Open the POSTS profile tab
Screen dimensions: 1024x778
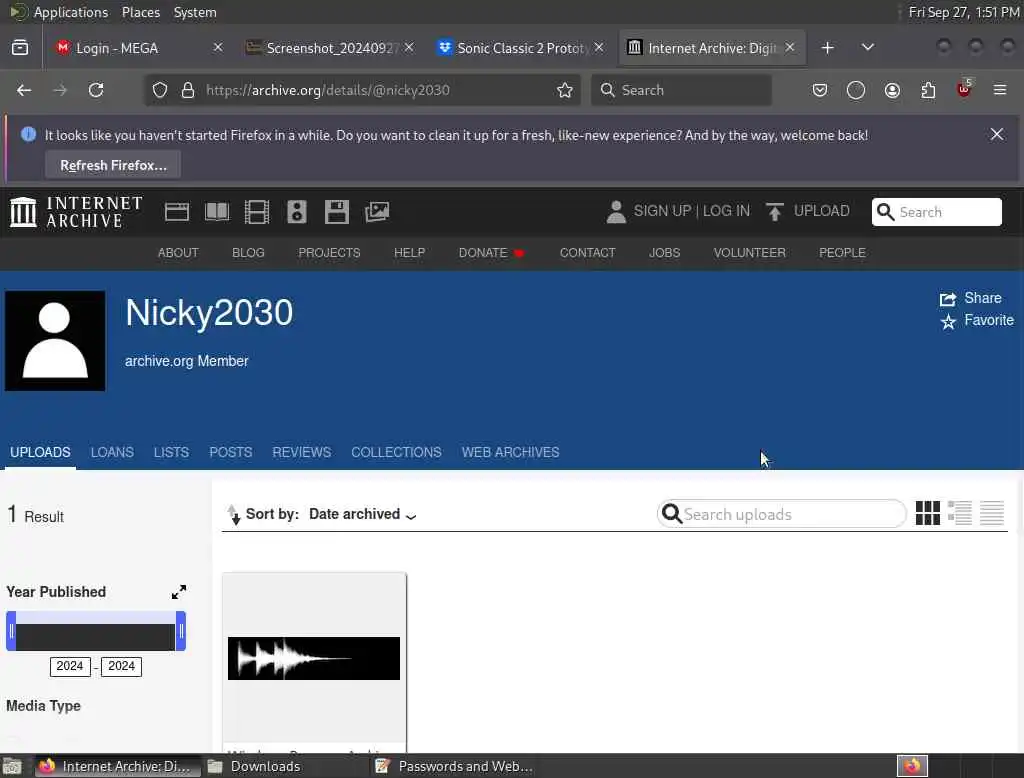click(231, 452)
